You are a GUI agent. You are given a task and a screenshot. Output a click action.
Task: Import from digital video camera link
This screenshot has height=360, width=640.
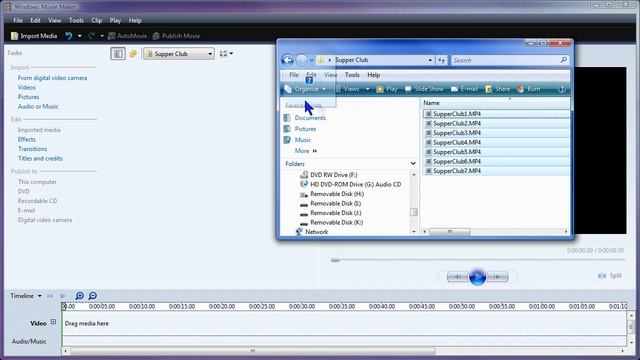(52, 78)
